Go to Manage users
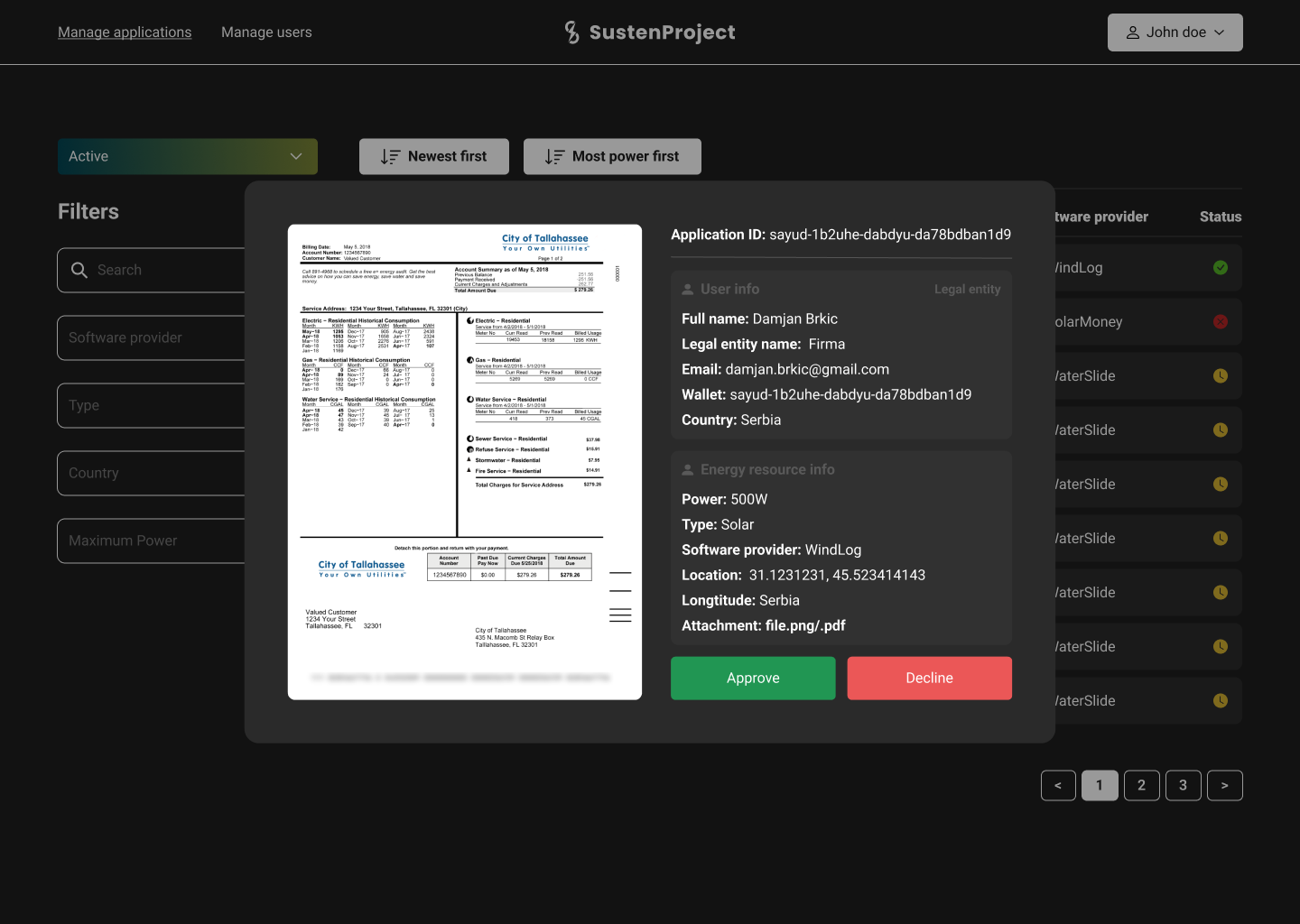 click(x=266, y=32)
